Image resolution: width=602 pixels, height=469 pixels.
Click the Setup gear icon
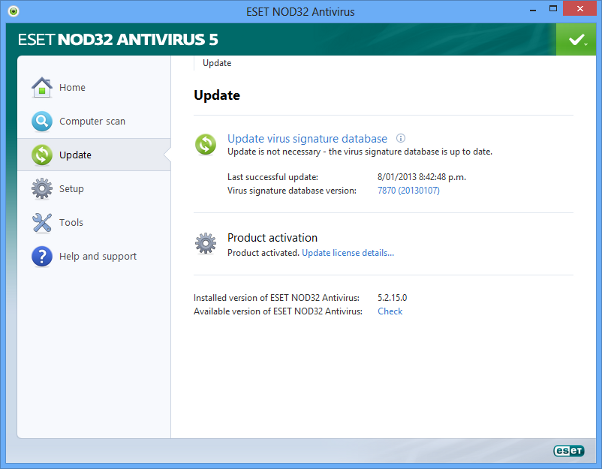[x=42, y=188]
